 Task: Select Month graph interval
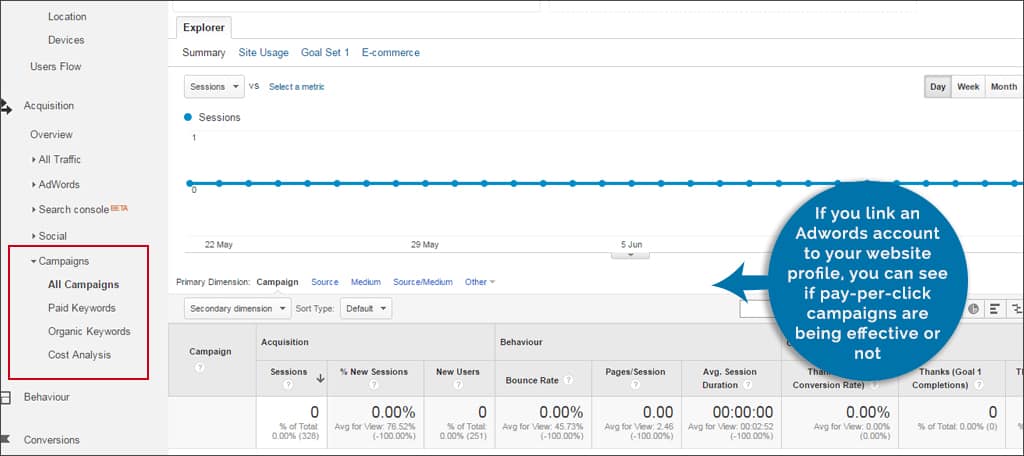click(1004, 87)
